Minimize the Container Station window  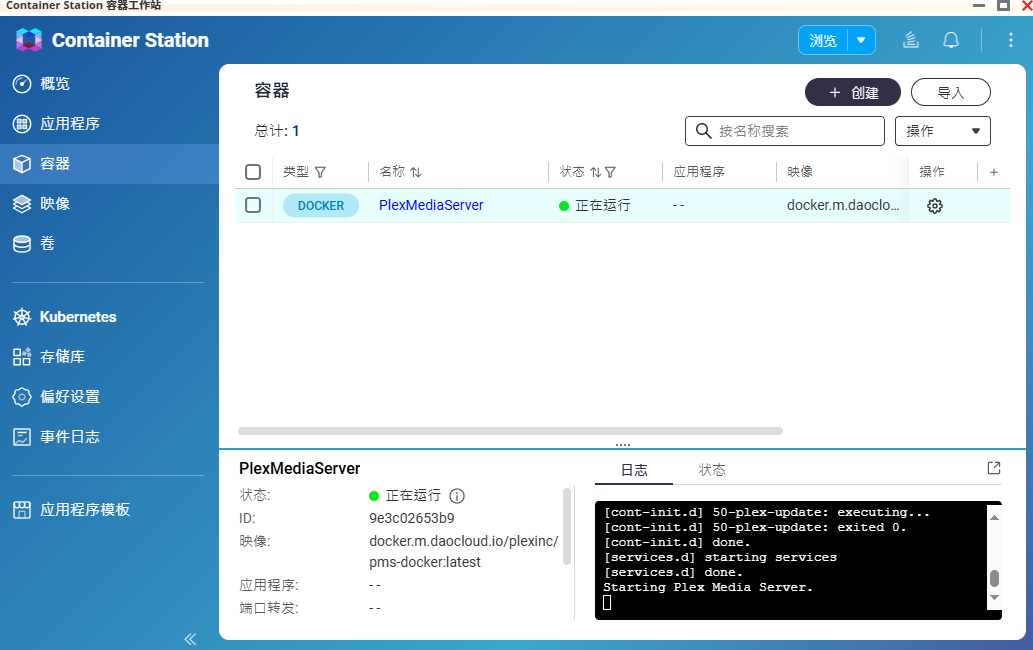pyautogui.click(x=978, y=5)
